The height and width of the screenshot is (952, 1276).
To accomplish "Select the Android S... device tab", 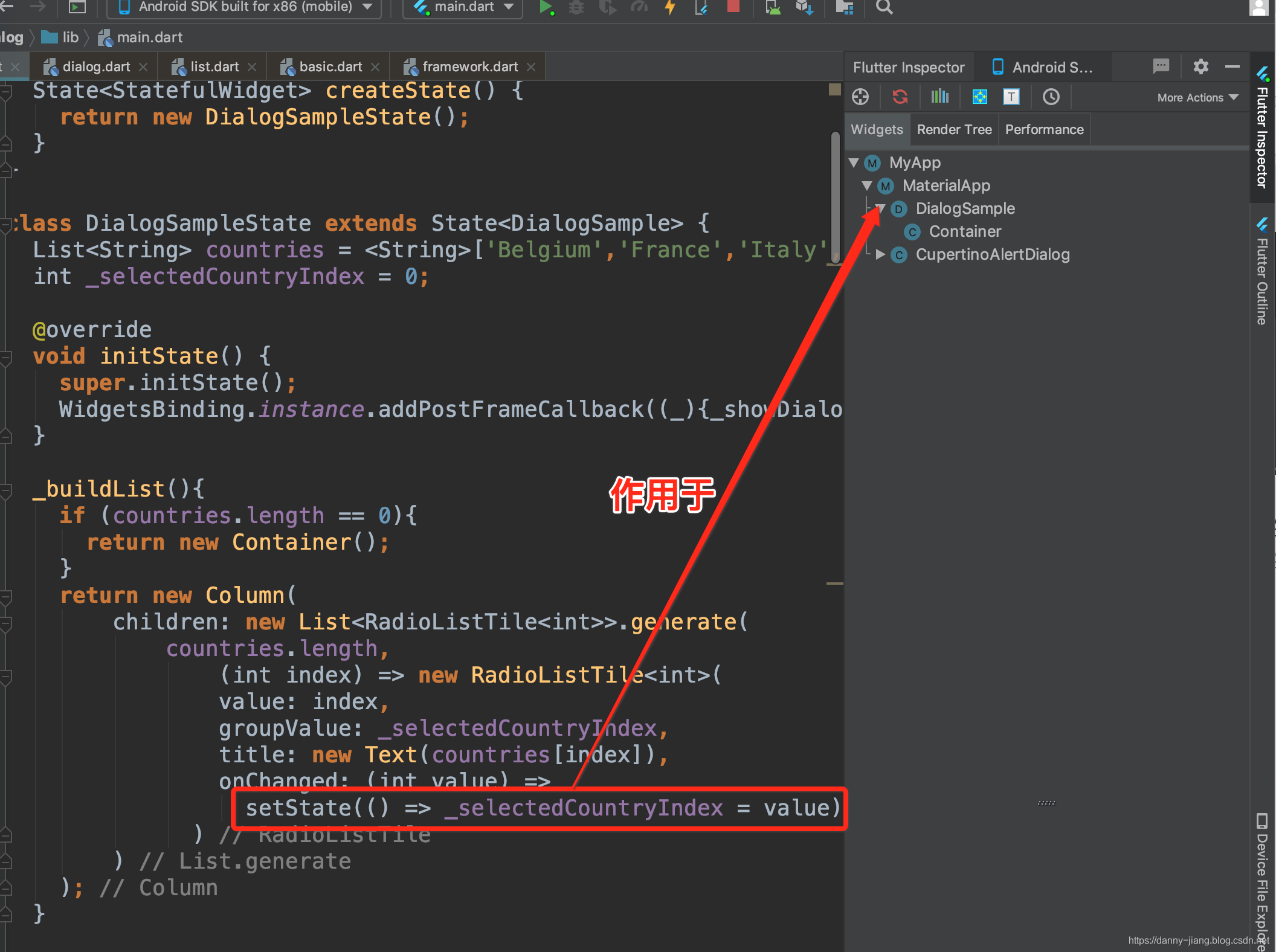I will point(1043,67).
